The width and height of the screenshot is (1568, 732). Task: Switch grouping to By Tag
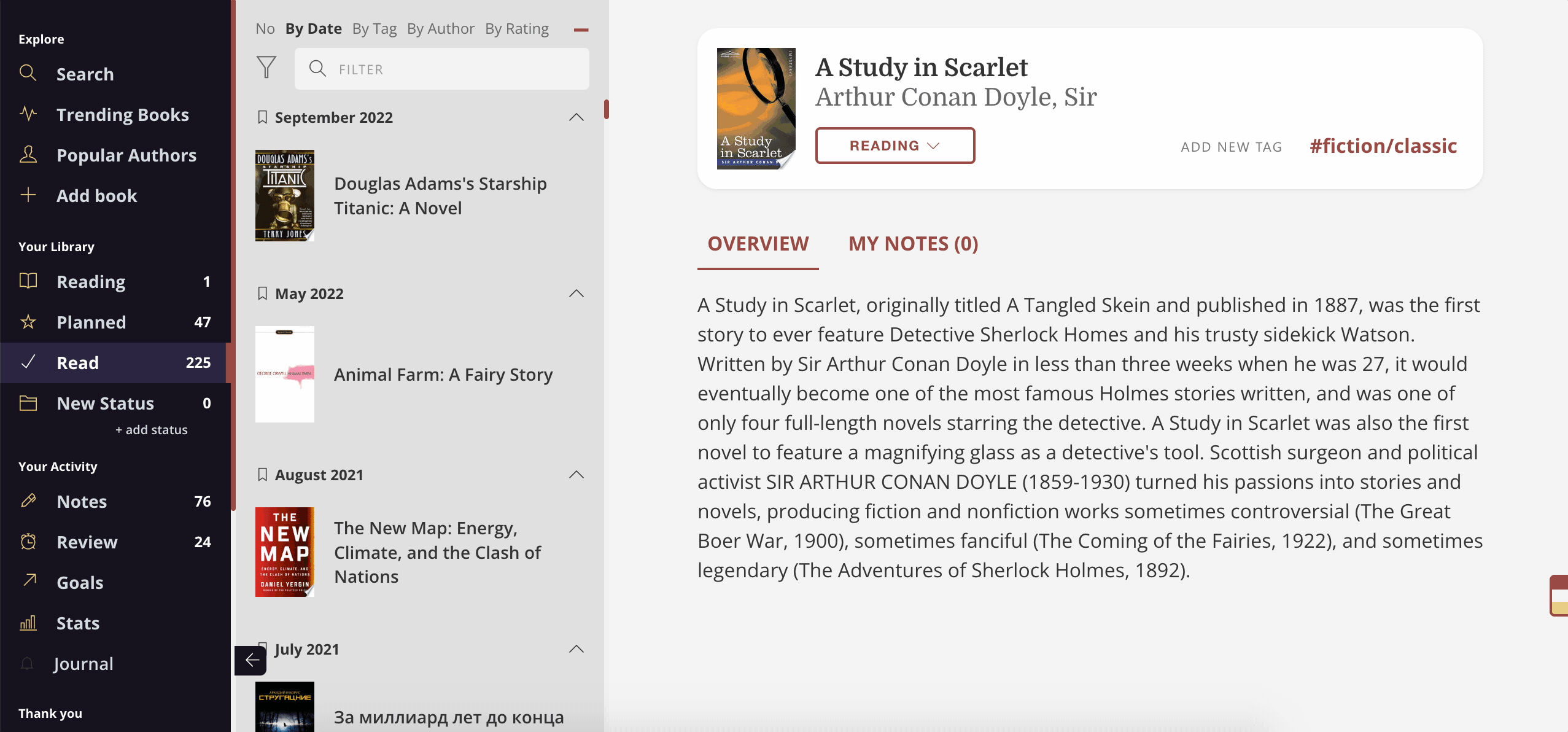pos(374,29)
